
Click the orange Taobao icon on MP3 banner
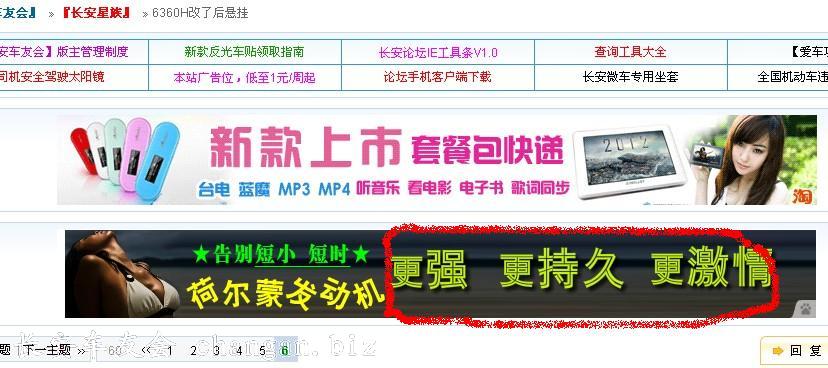(802, 196)
